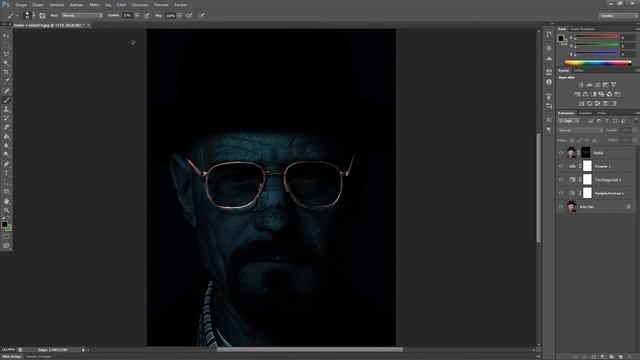640x360 pixels.
Task: Select the Blur tool
Action: [6, 145]
